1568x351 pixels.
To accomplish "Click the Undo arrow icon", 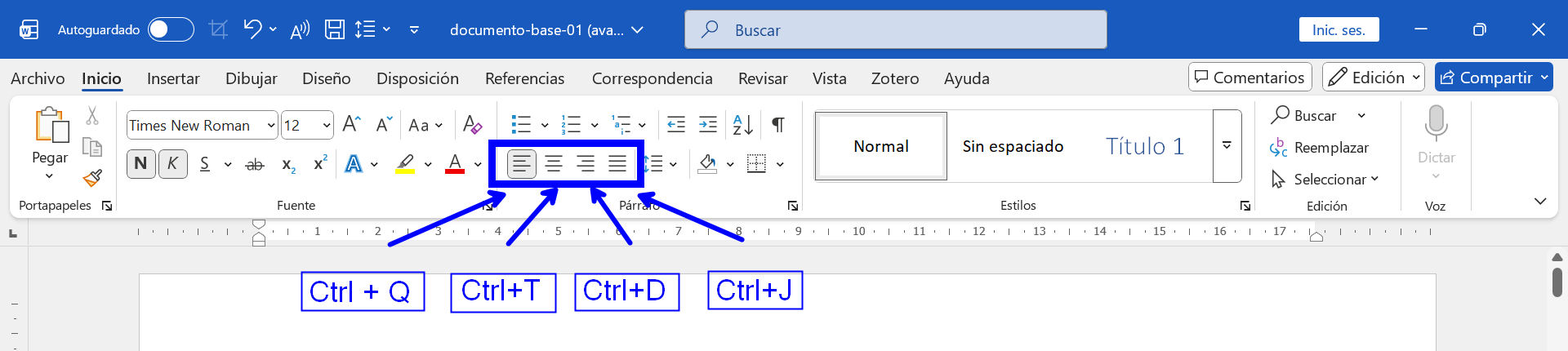I will pyautogui.click(x=252, y=29).
